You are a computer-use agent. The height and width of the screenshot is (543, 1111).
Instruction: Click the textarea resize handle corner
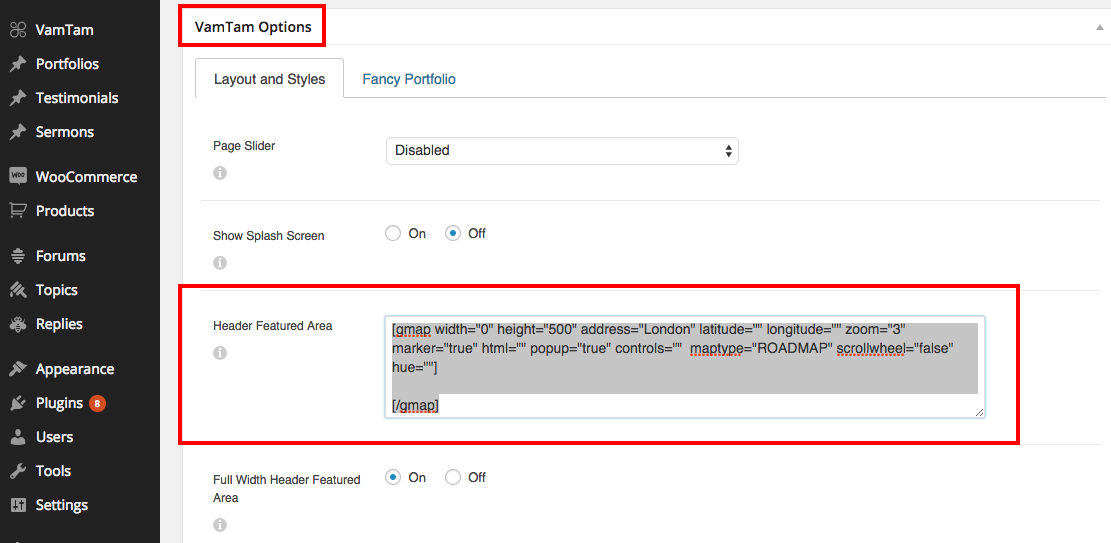[x=979, y=412]
